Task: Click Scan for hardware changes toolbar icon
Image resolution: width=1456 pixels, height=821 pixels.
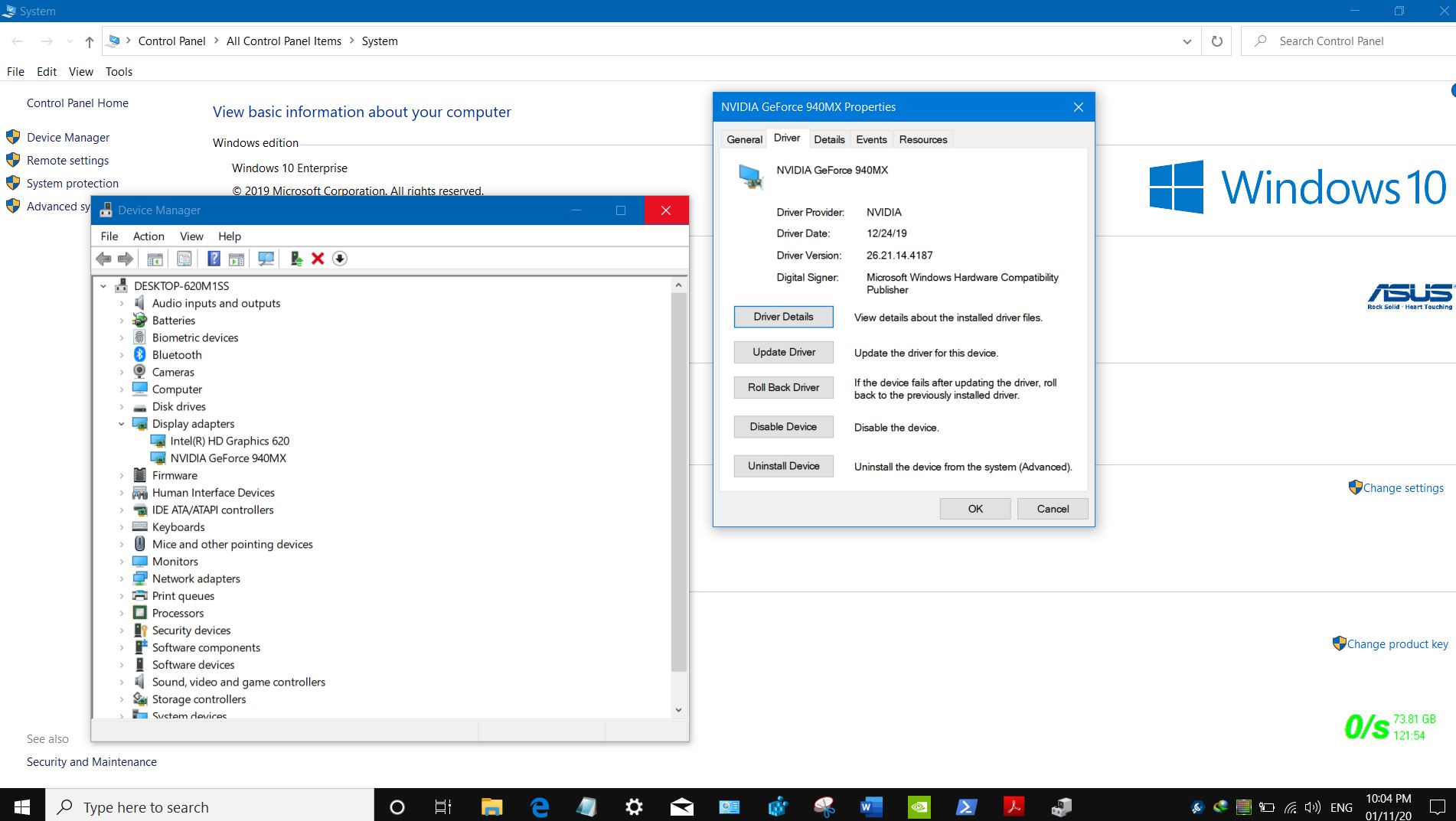Action: [266, 259]
